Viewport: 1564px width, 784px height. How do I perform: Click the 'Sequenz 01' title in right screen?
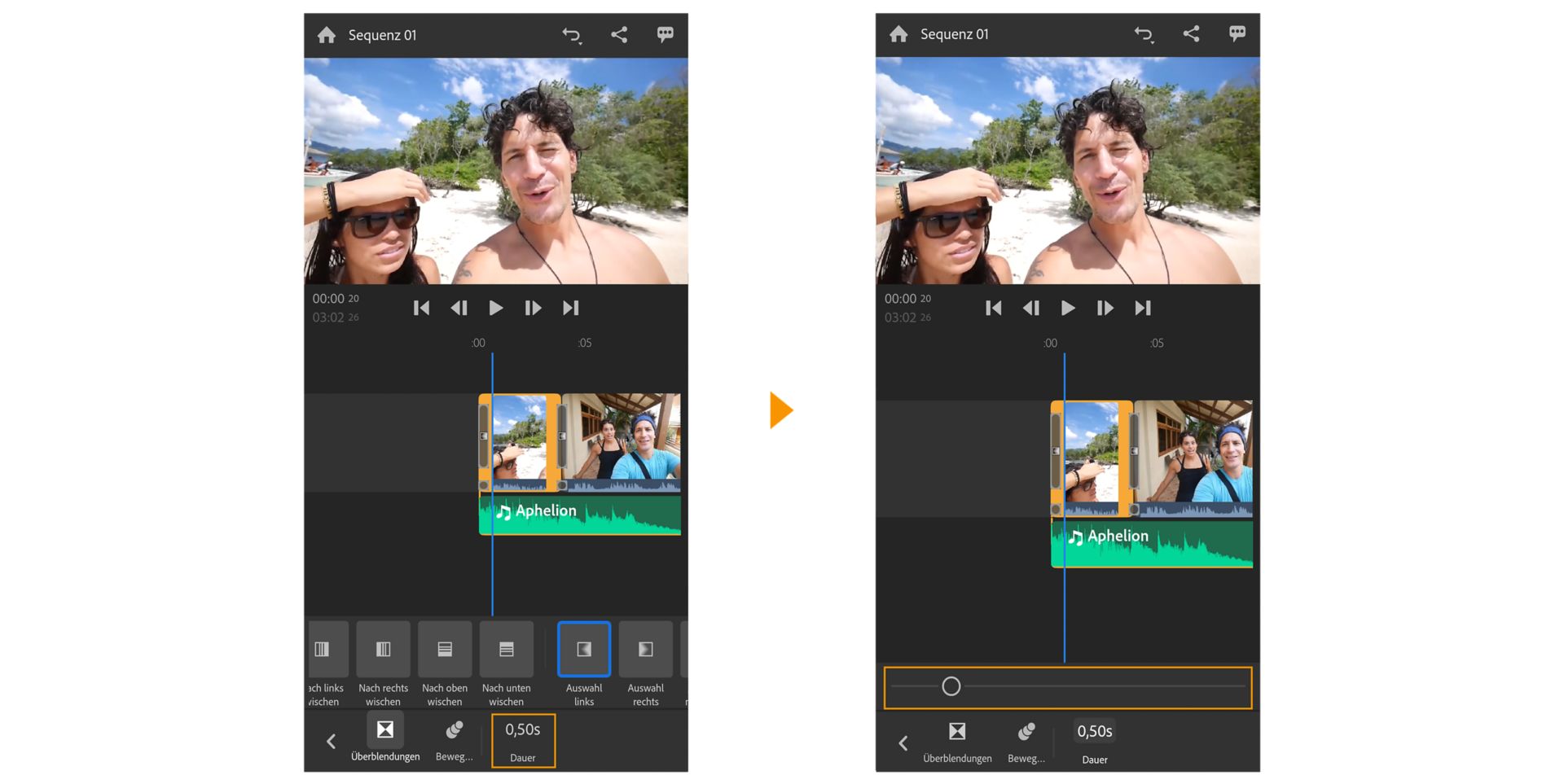954,34
